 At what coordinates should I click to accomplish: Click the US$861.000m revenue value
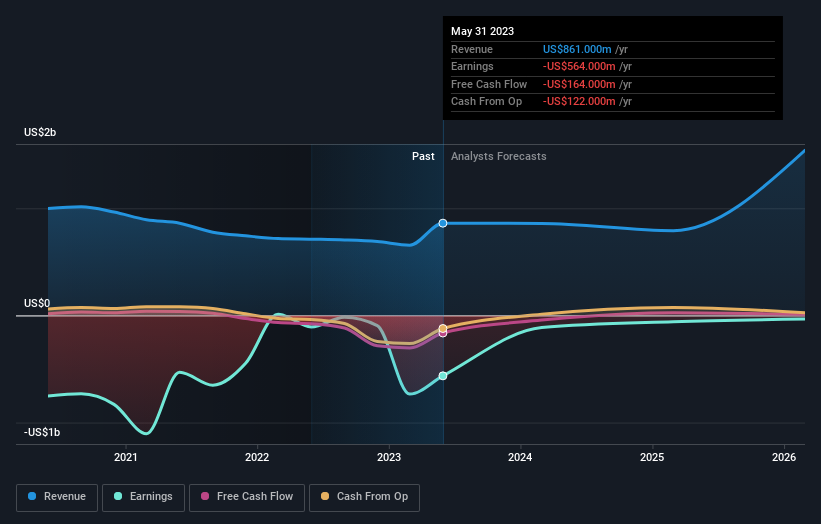[x=577, y=49]
